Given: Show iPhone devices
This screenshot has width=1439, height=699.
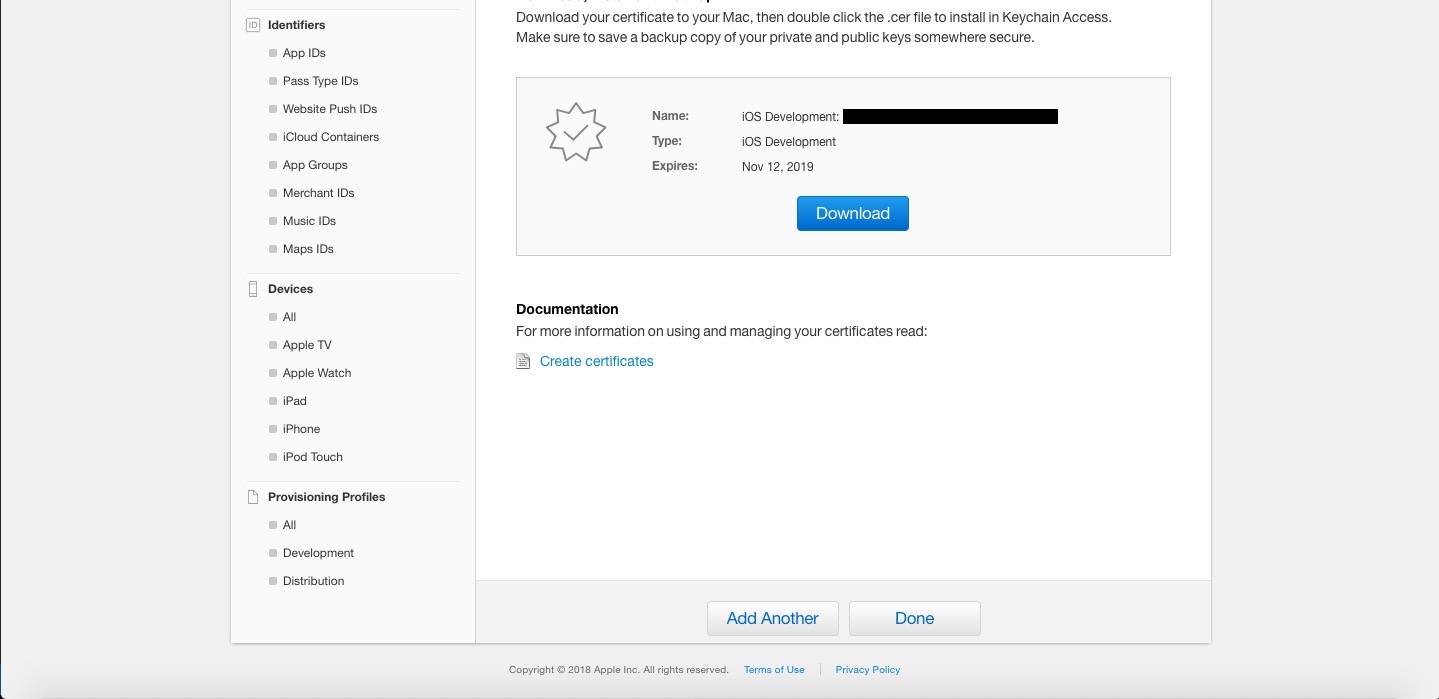Looking at the screenshot, I should coord(301,429).
